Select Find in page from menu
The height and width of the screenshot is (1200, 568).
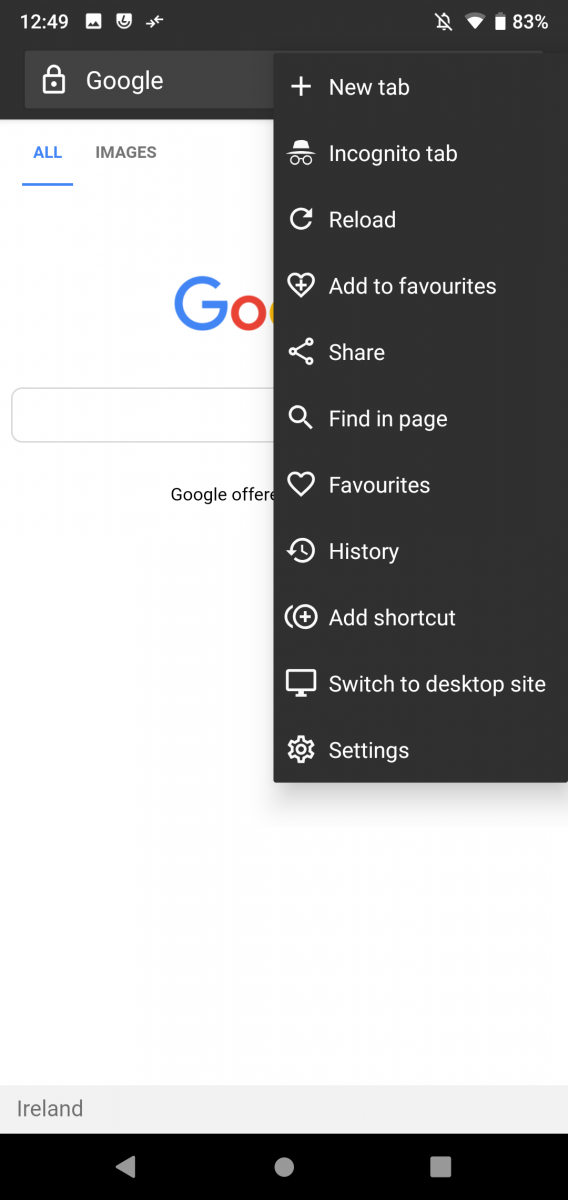click(x=420, y=419)
